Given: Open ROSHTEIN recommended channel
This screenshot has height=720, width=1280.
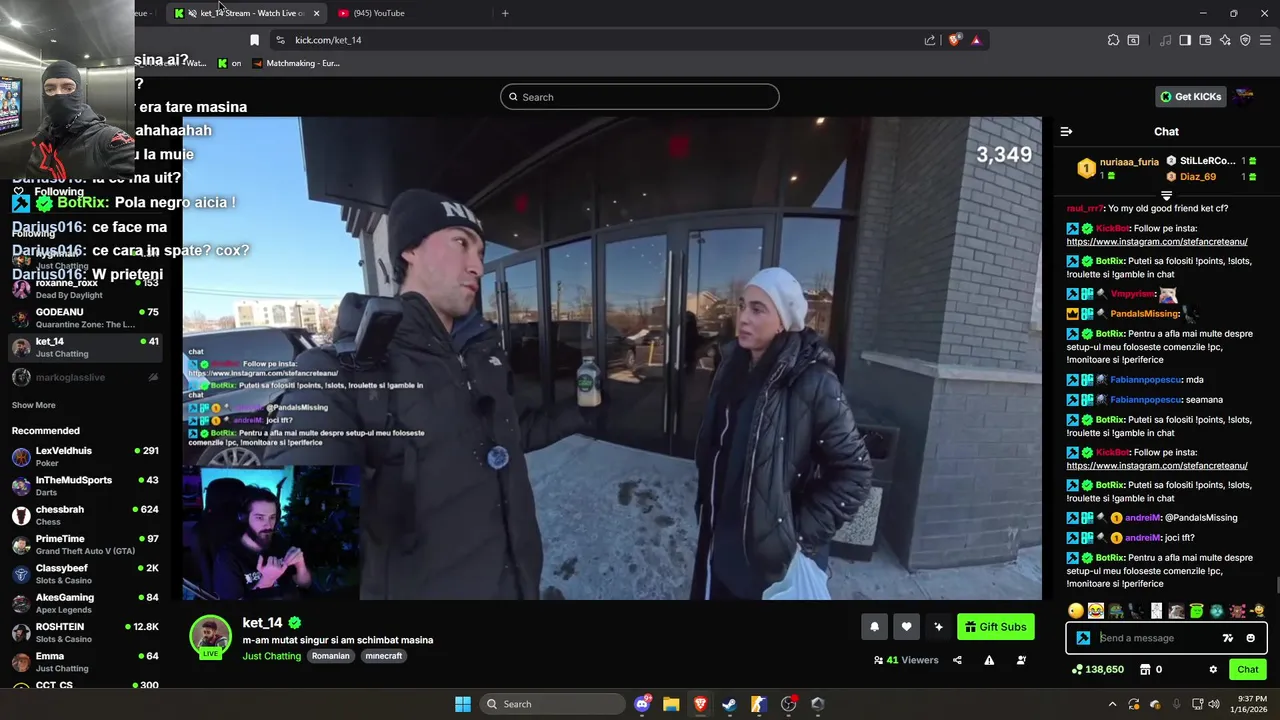Looking at the screenshot, I should (x=84, y=633).
